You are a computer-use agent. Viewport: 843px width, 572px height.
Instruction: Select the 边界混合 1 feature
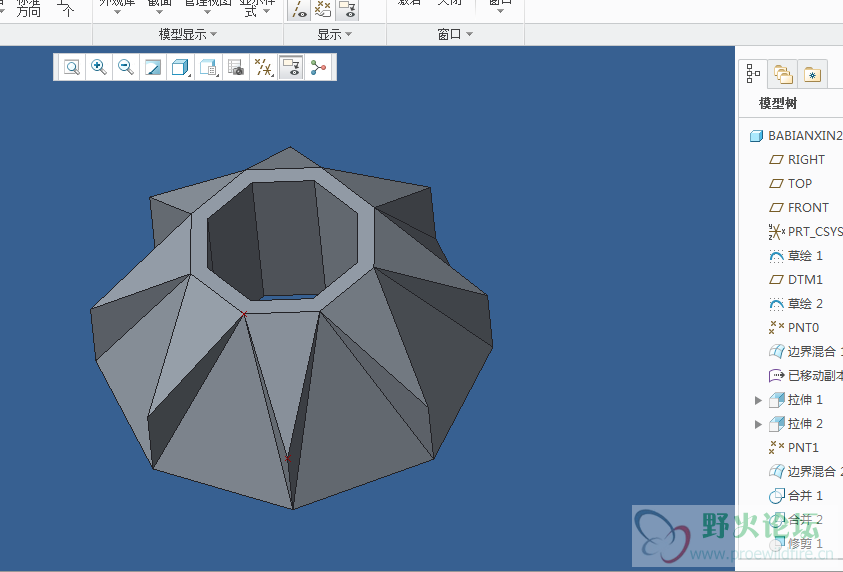coord(812,352)
